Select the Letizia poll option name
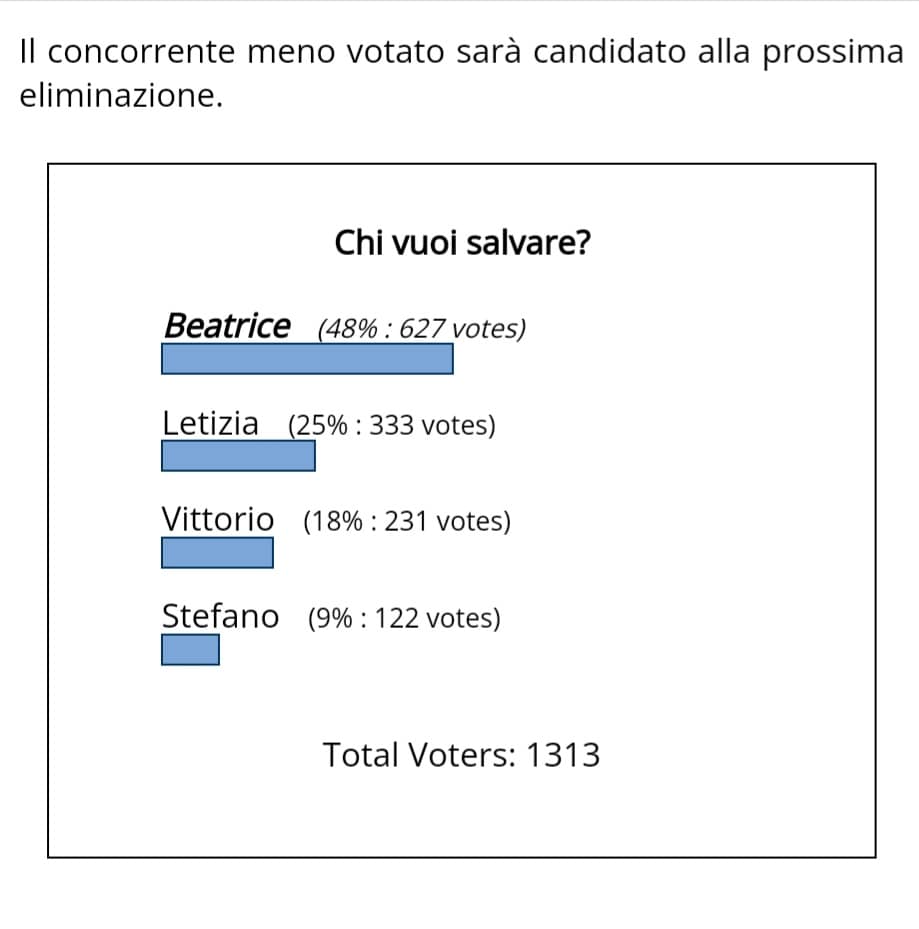 pos(210,424)
